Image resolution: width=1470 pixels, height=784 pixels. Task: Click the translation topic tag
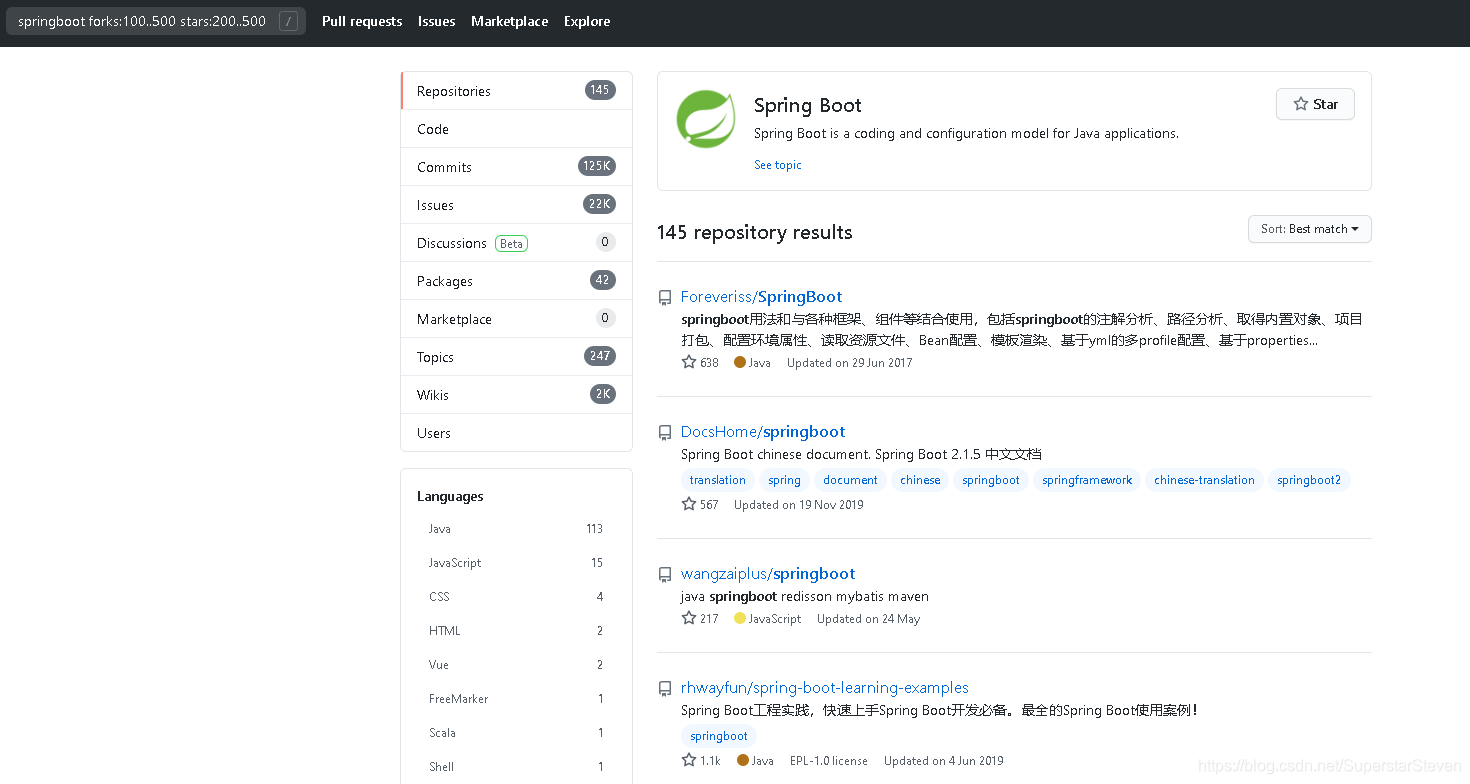pos(718,480)
